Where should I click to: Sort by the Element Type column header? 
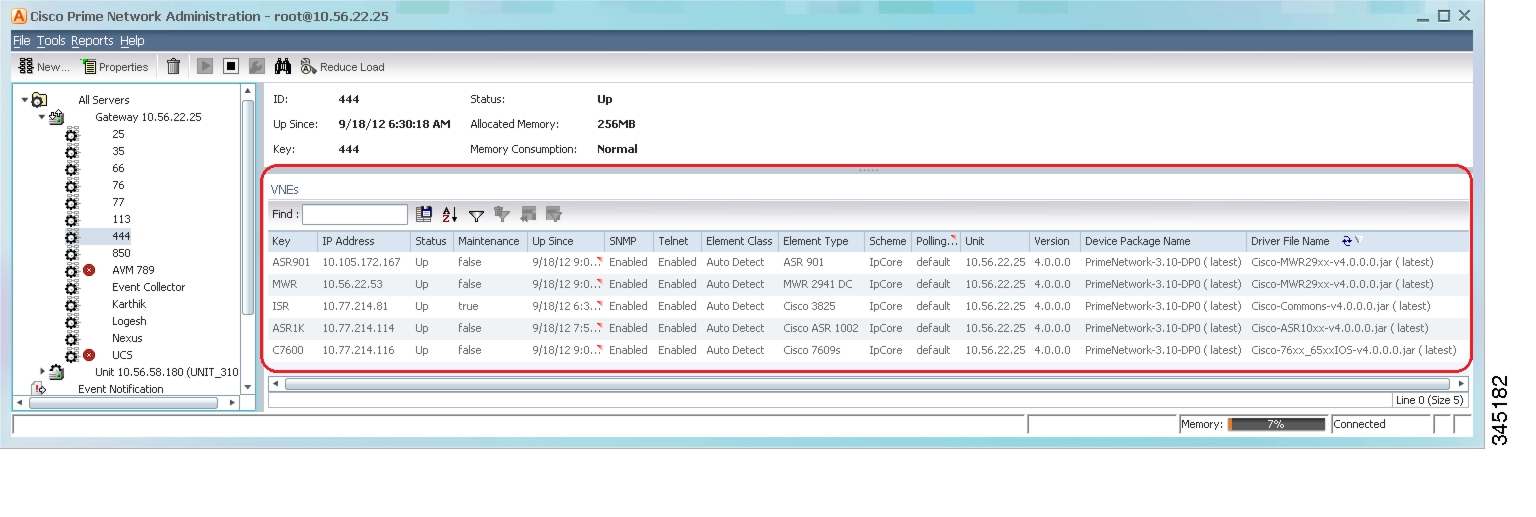pyautogui.click(x=821, y=241)
